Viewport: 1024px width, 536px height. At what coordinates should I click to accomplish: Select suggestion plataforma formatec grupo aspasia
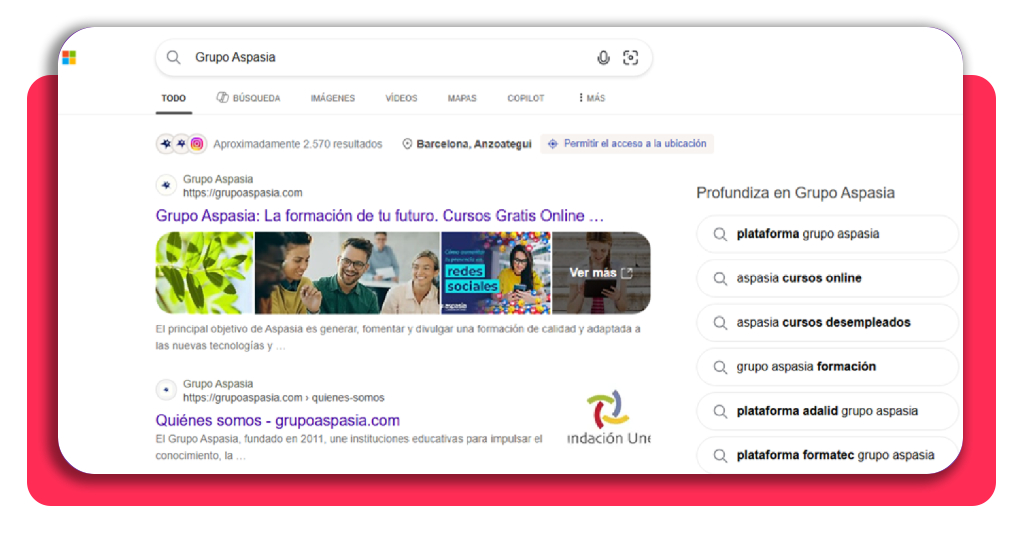[x=827, y=455]
